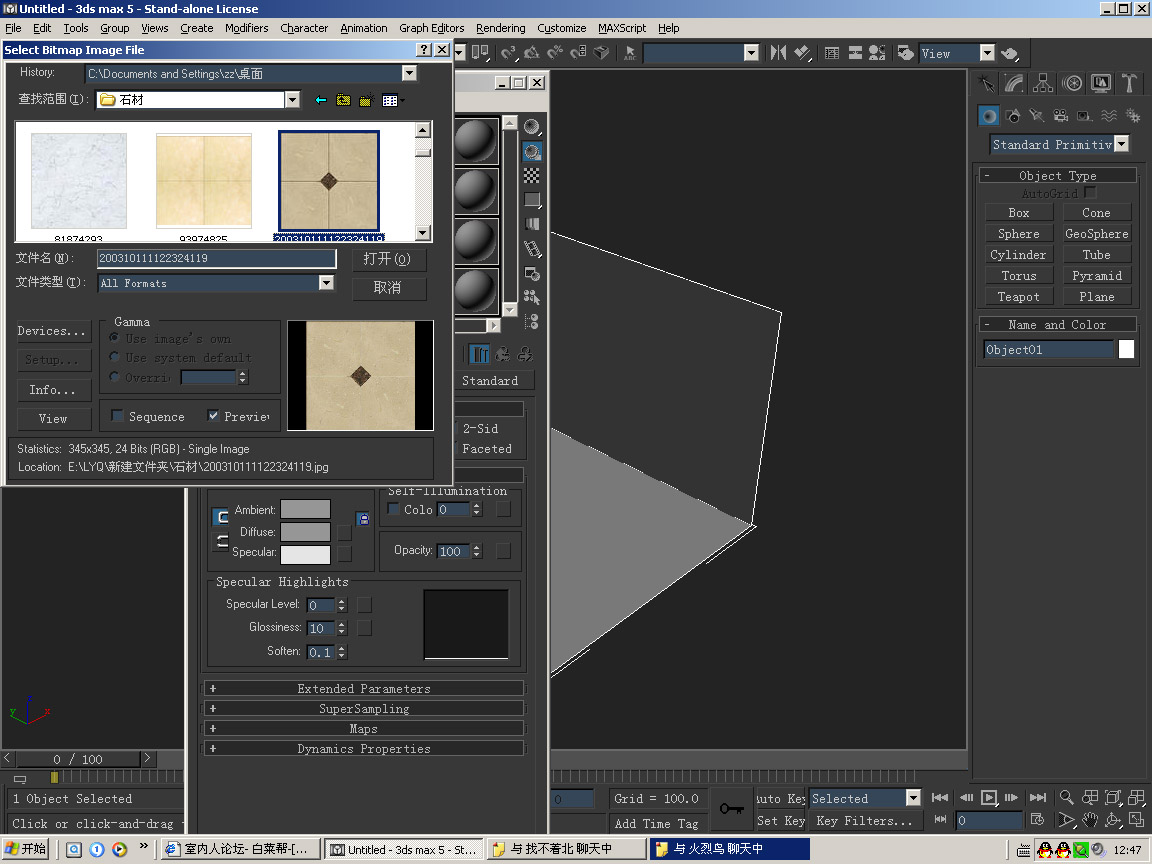The image size is (1152, 864).
Task: Click the Zoom magnifier viewport tool
Action: click(x=1066, y=798)
